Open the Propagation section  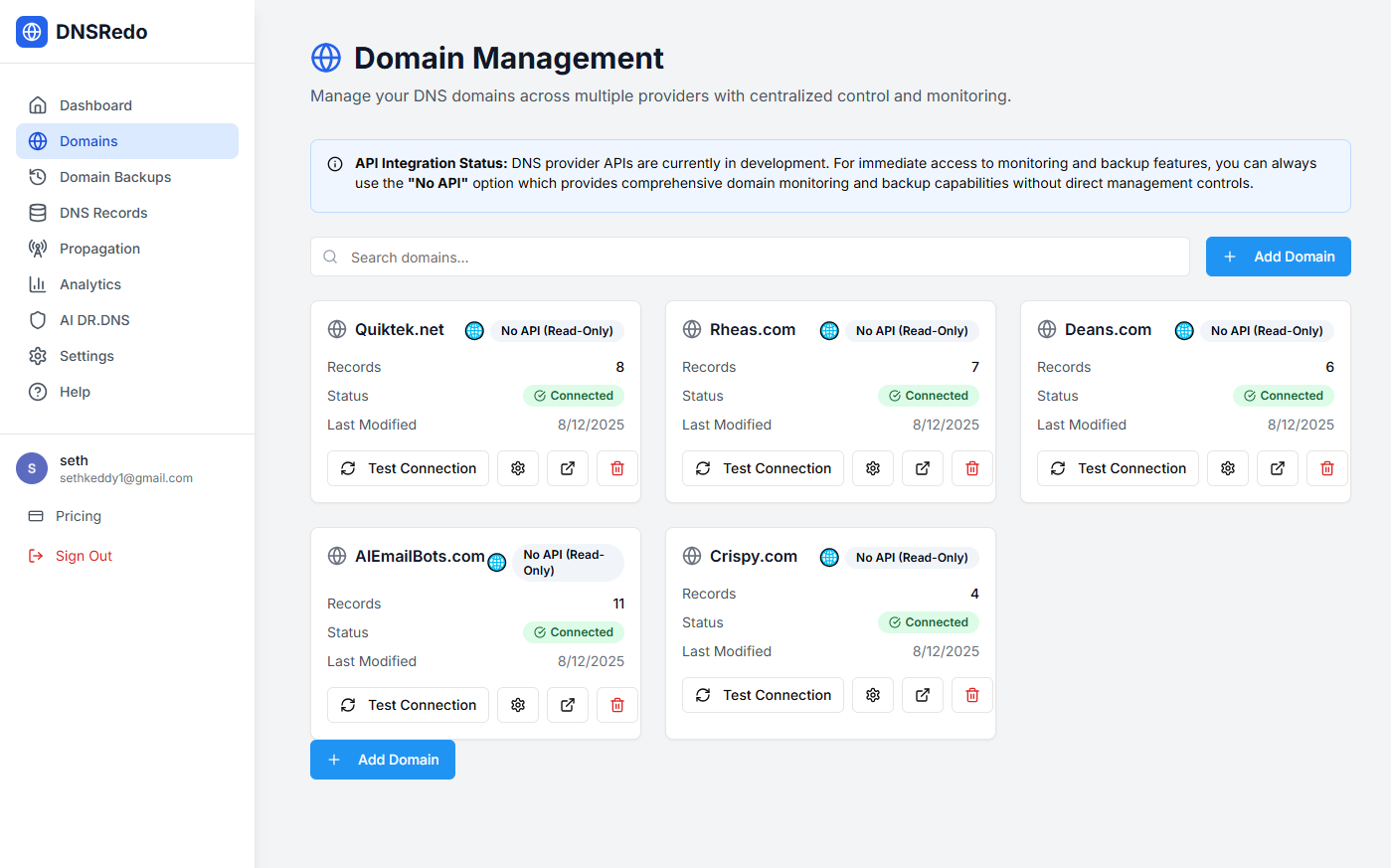99,249
